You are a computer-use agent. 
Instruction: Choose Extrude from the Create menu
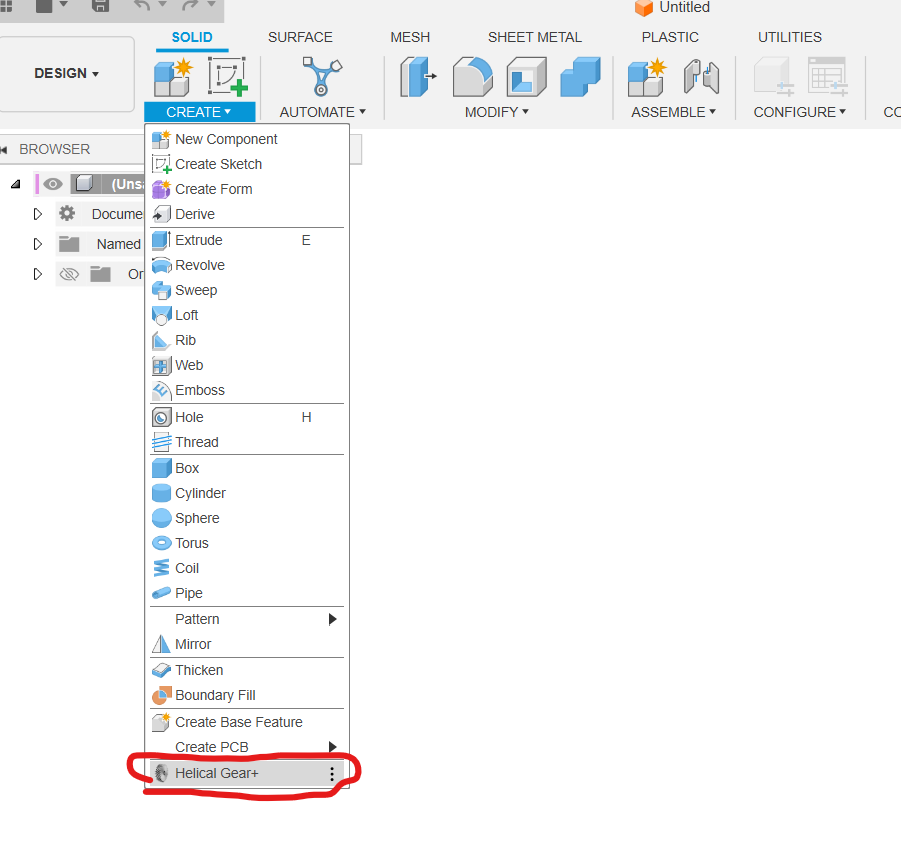coord(198,240)
